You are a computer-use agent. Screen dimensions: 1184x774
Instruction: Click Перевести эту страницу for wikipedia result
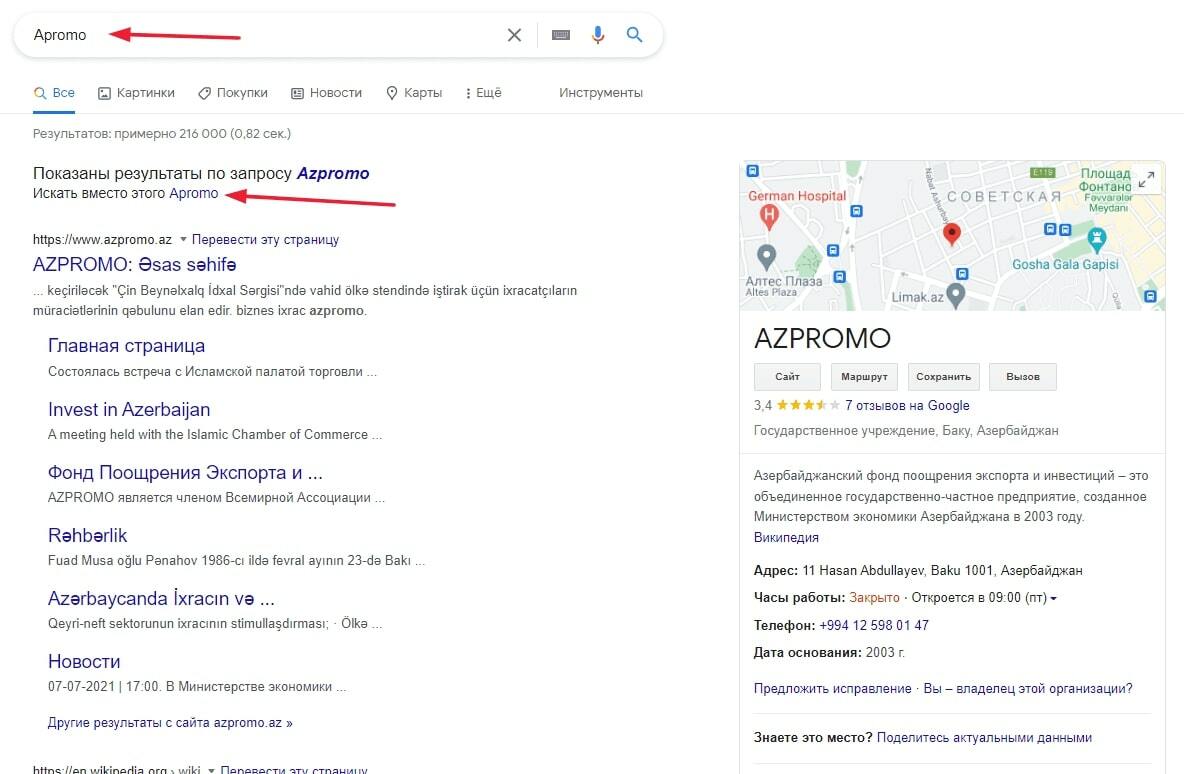tap(294, 769)
